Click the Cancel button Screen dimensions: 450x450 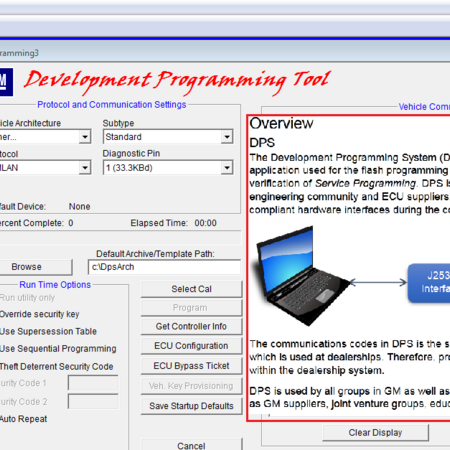tap(191, 445)
